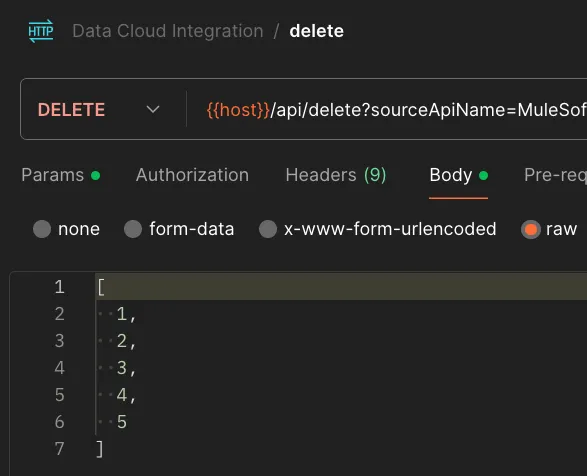Click the value '2,' in body editor
Viewport: 587px width, 476px height.
[126, 341]
